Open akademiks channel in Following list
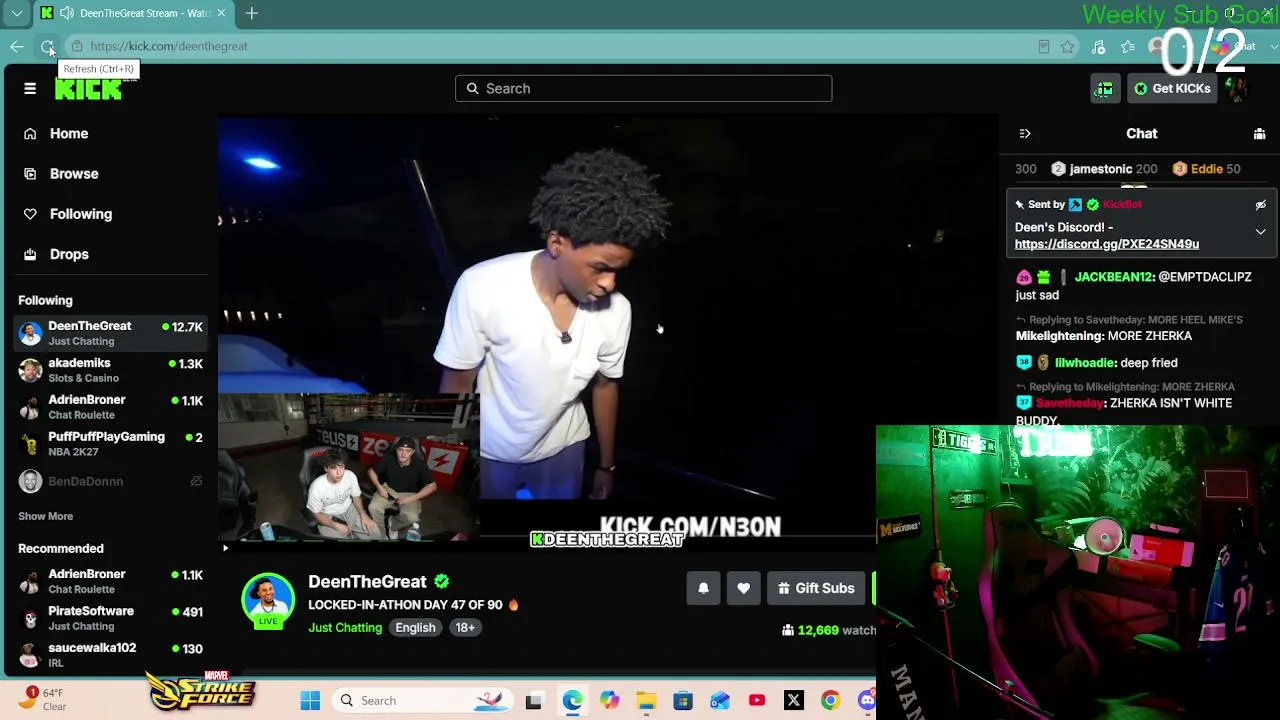This screenshot has height=720, width=1280. click(109, 370)
